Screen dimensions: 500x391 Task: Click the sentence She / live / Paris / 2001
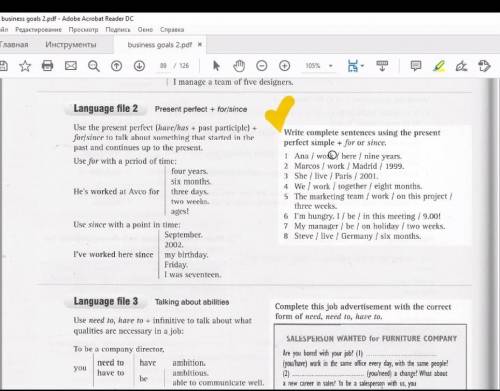[336, 176]
